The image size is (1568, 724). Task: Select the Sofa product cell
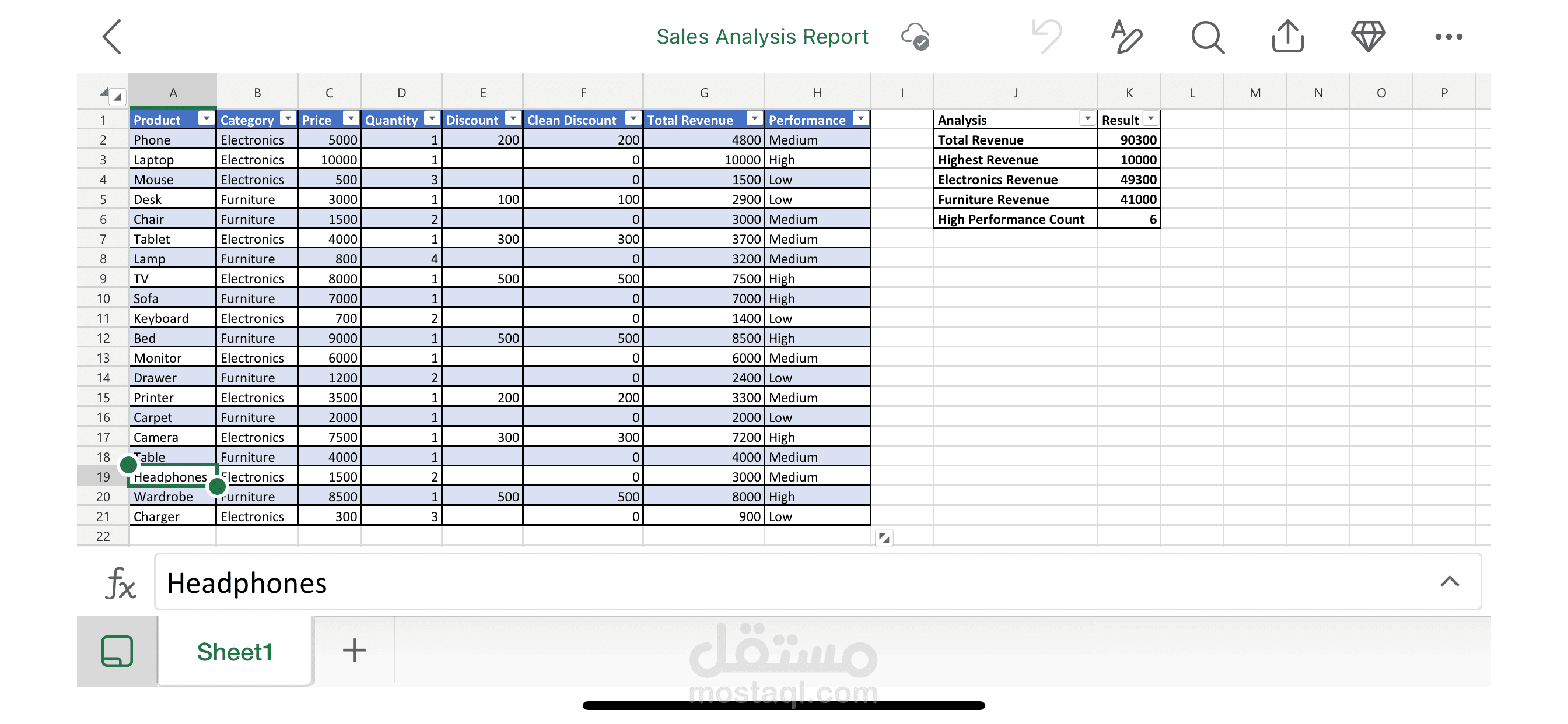(173, 298)
